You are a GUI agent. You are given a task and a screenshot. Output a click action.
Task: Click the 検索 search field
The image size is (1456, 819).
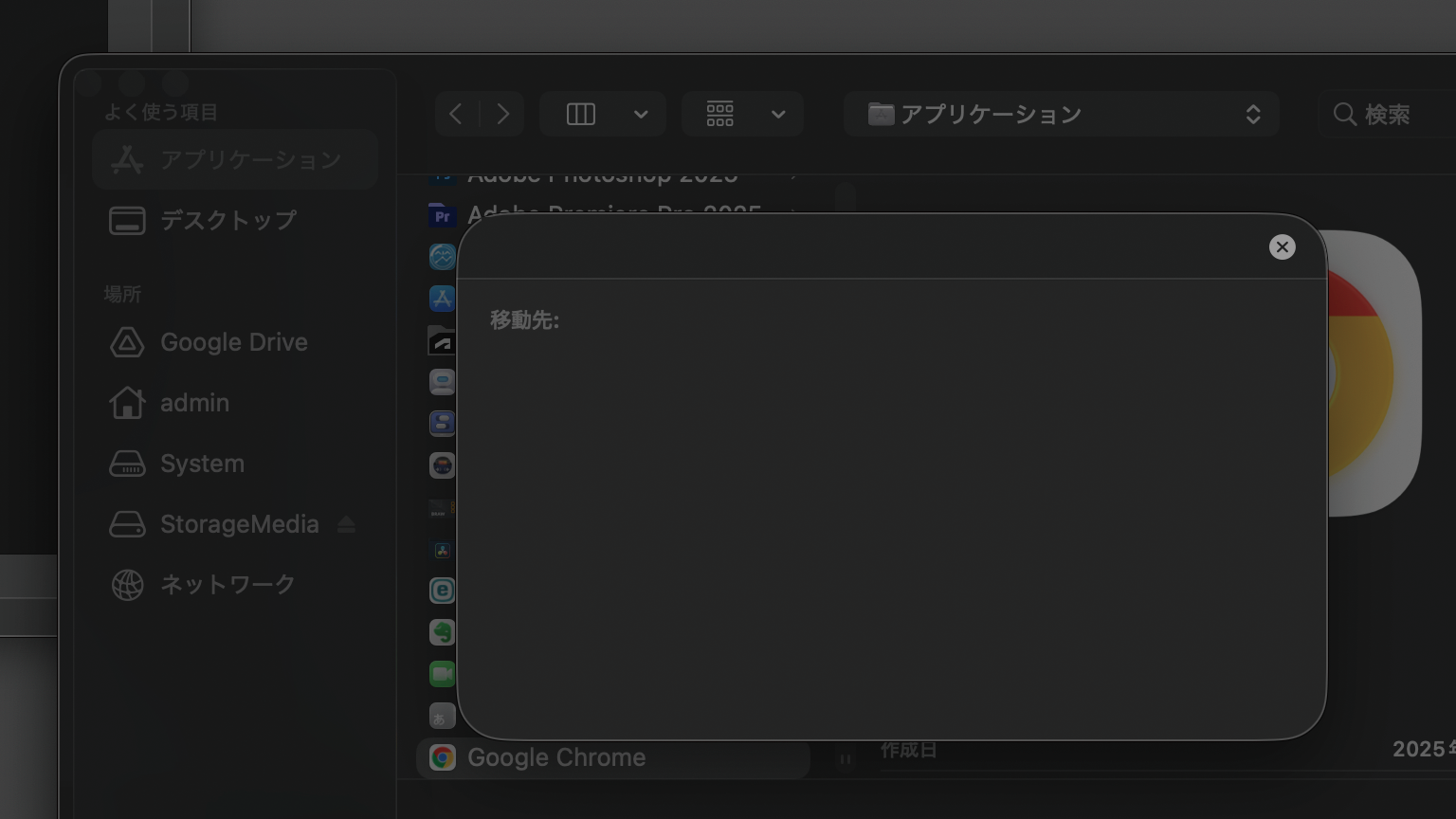[1393, 115]
